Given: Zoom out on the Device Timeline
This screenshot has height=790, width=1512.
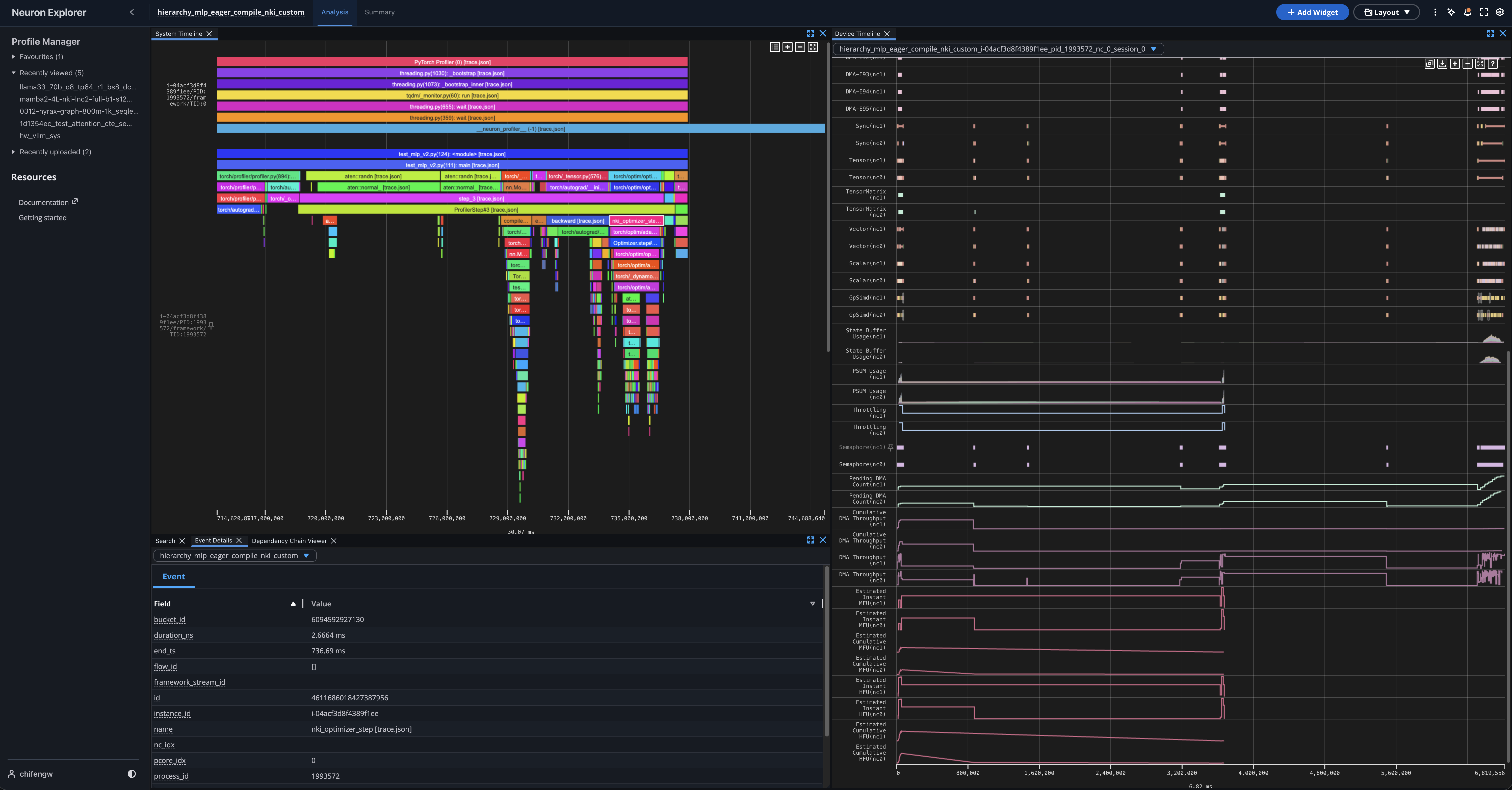Looking at the screenshot, I should pyautogui.click(x=1467, y=63).
